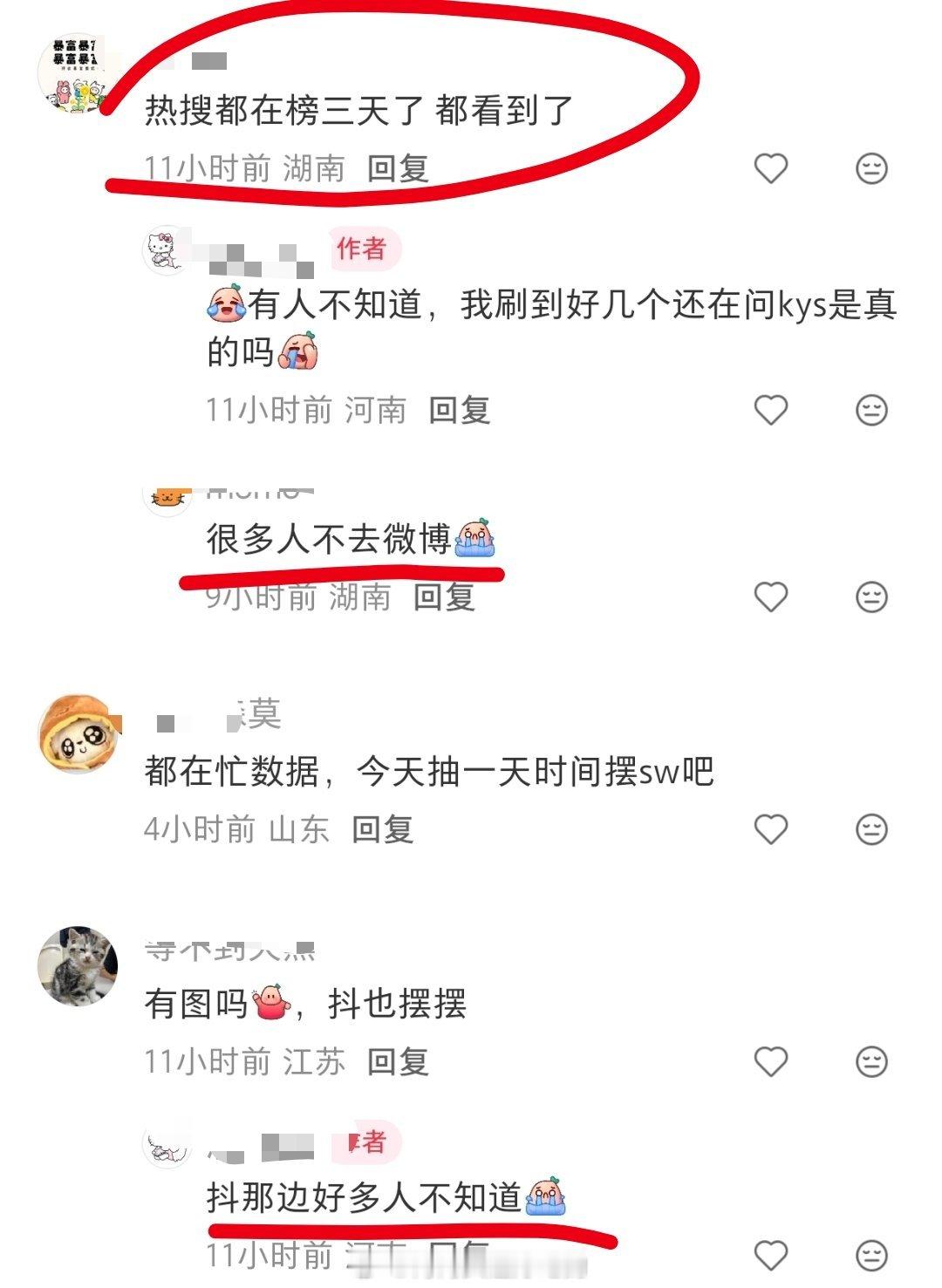Viewport: 942px width, 1288px height.
Task: View the toast-bread cartoon avatar profile
Action: (x=77, y=734)
